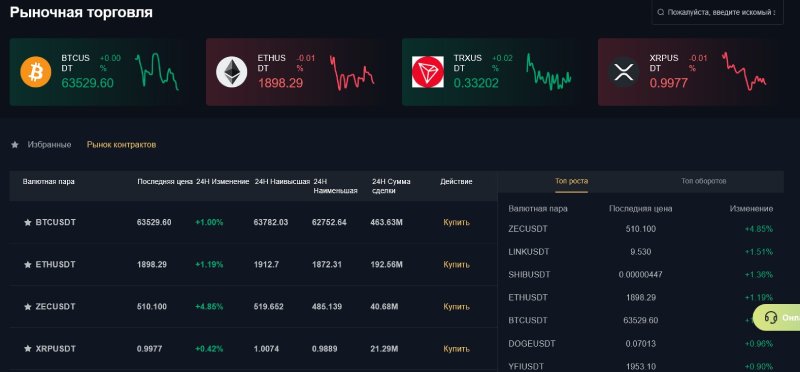The width and height of the screenshot is (800, 372).
Task: Click ZECUSDT pair name in main table
Action: (x=56, y=307)
